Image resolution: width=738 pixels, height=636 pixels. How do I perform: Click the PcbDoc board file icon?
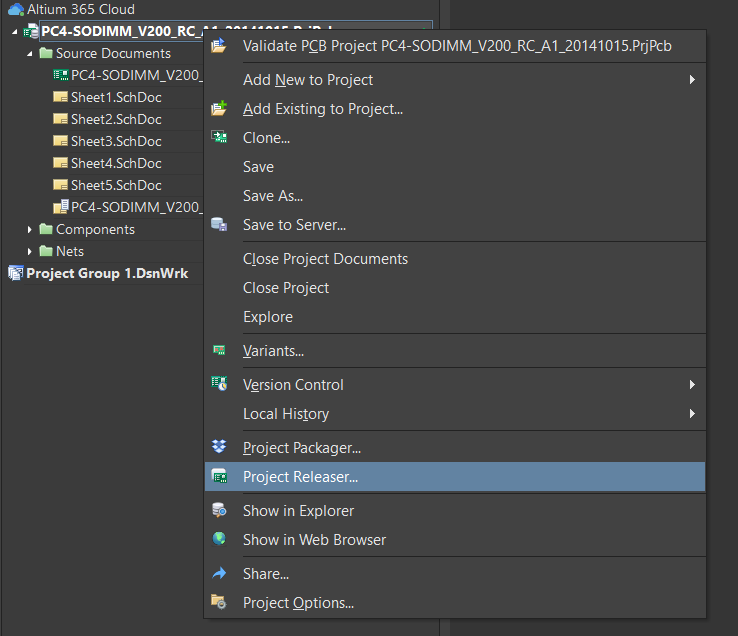[x=61, y=75]
